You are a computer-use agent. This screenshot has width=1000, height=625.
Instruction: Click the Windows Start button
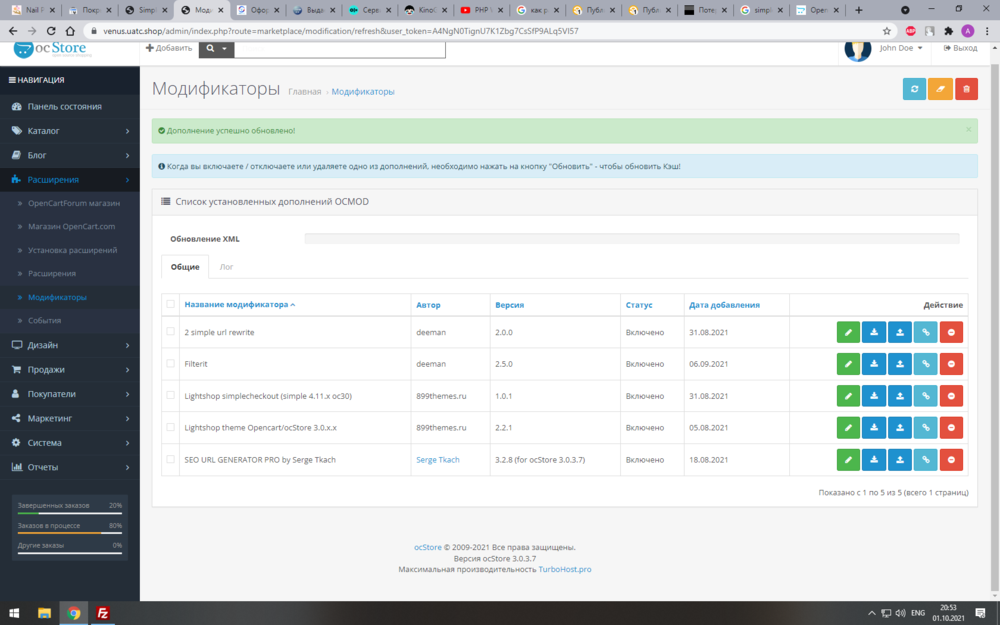pyautogui.click(x=14, y=613)
